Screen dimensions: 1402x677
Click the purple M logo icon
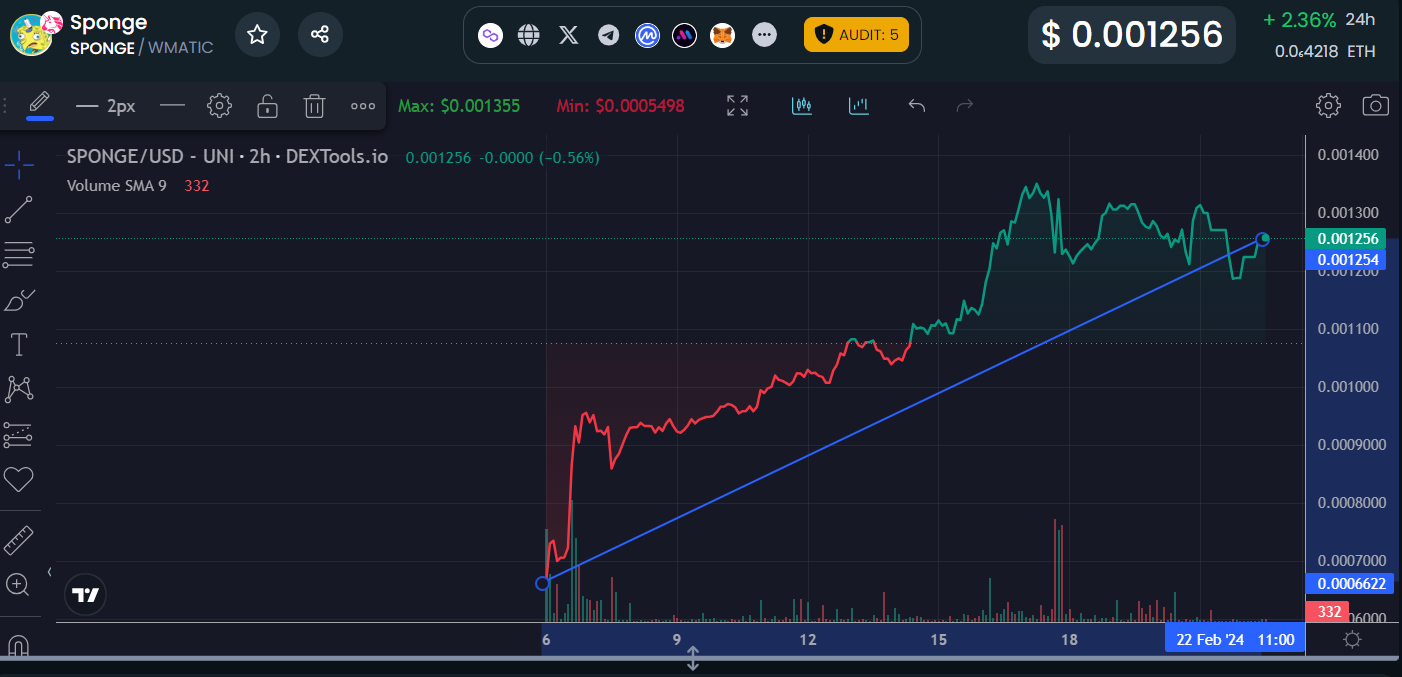tap(685, 35)
